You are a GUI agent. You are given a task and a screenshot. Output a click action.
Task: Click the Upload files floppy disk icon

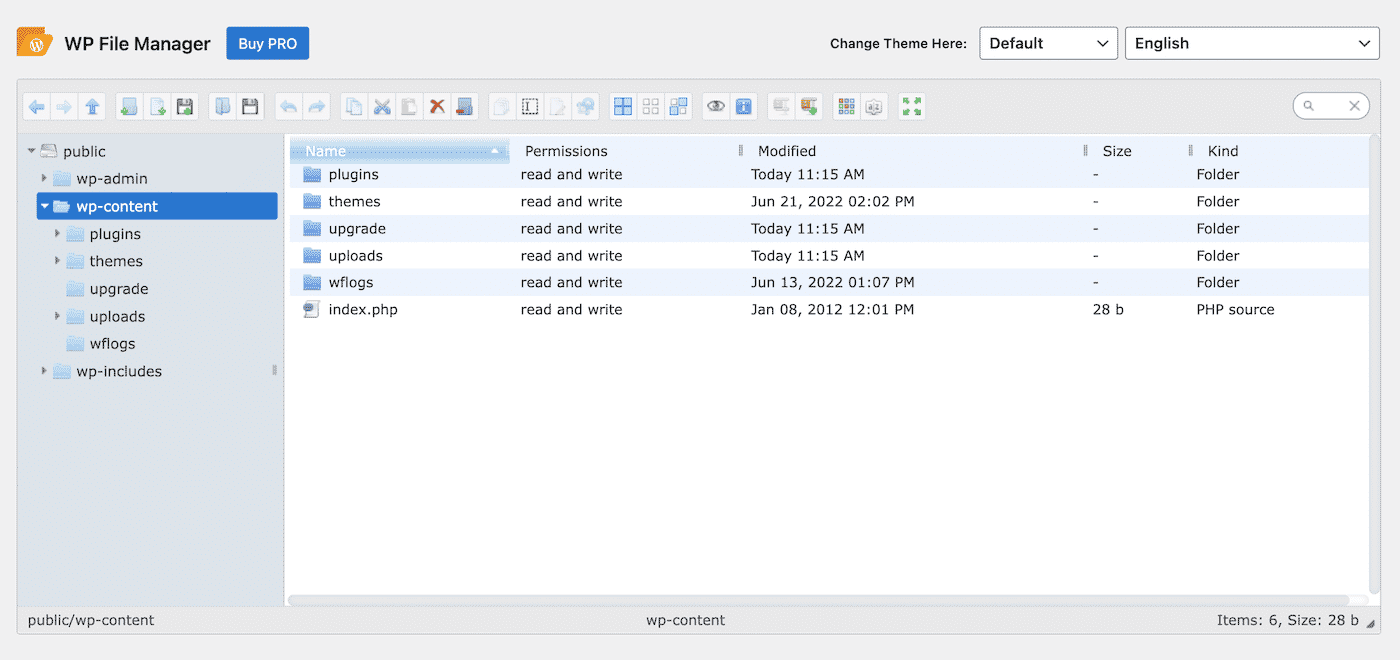[x=185, y=106]
